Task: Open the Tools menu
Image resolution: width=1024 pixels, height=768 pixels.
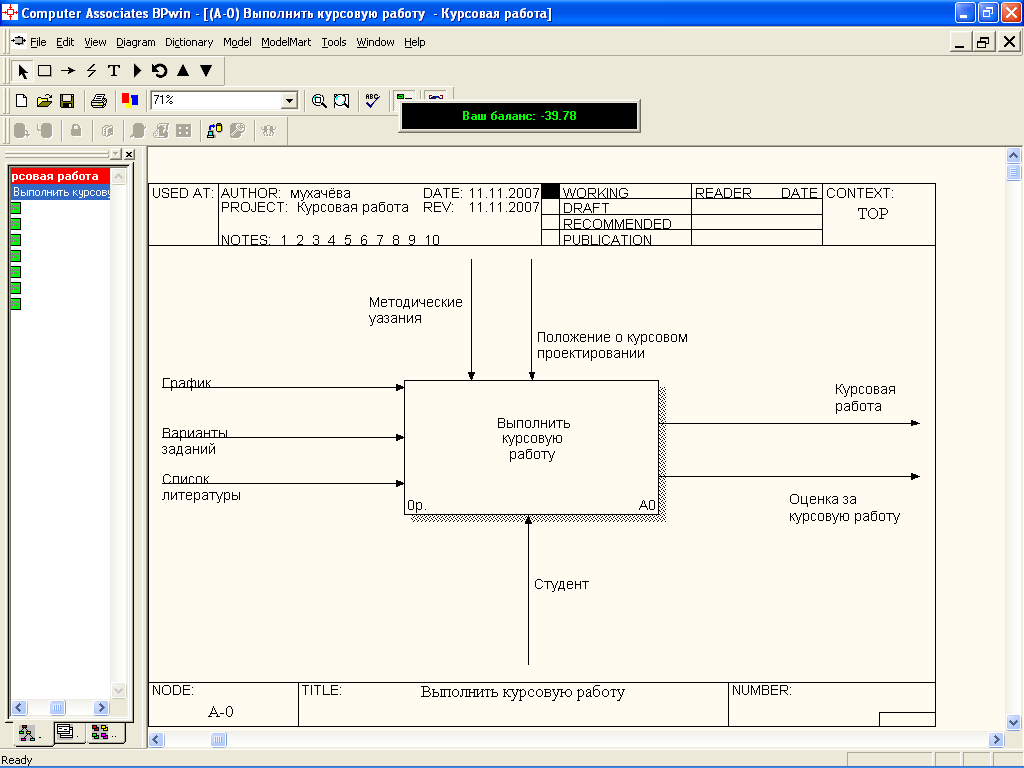Action: [334, 42]
